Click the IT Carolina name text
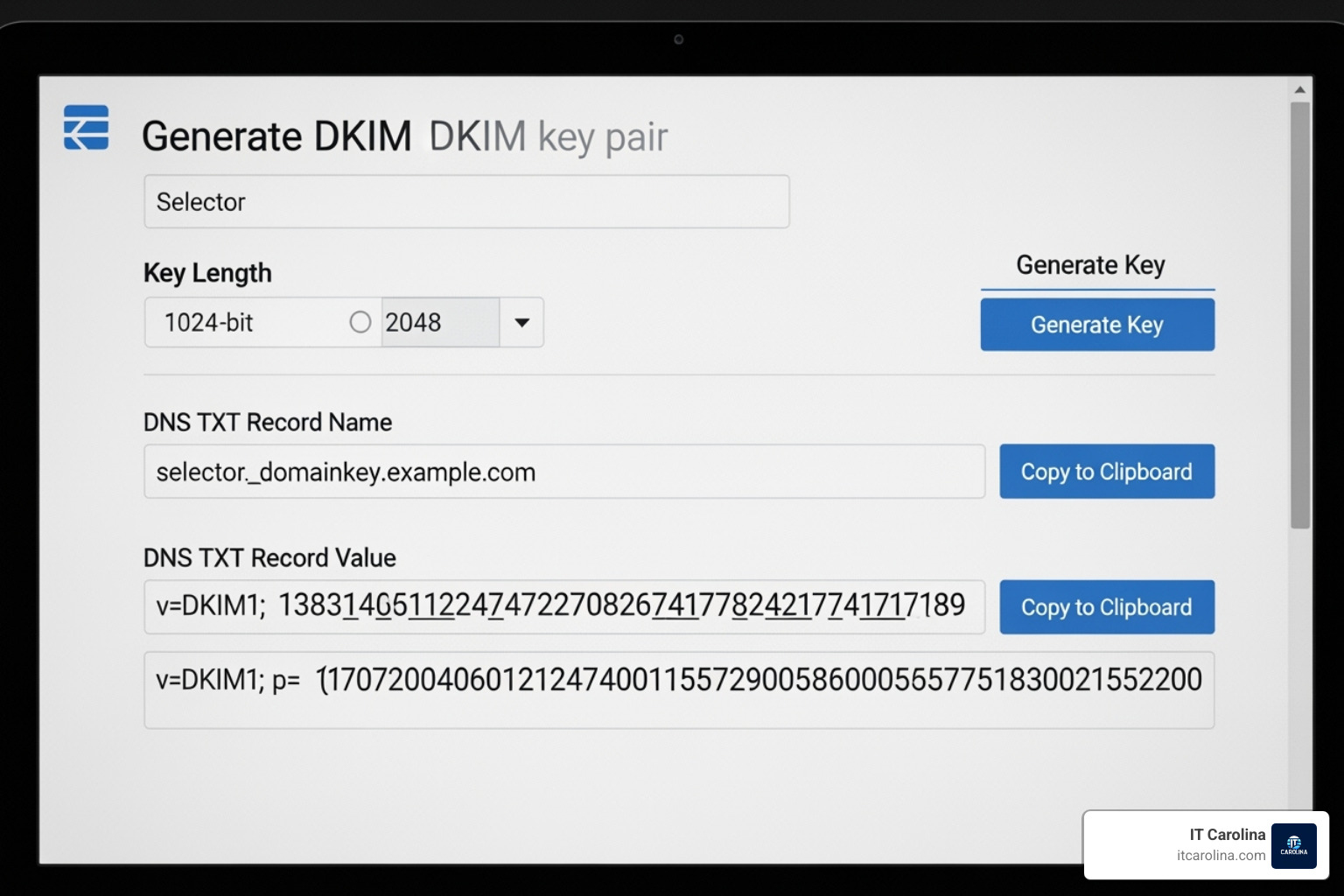This screenshot has height=896, width=1344. [x=1227, y=835]
